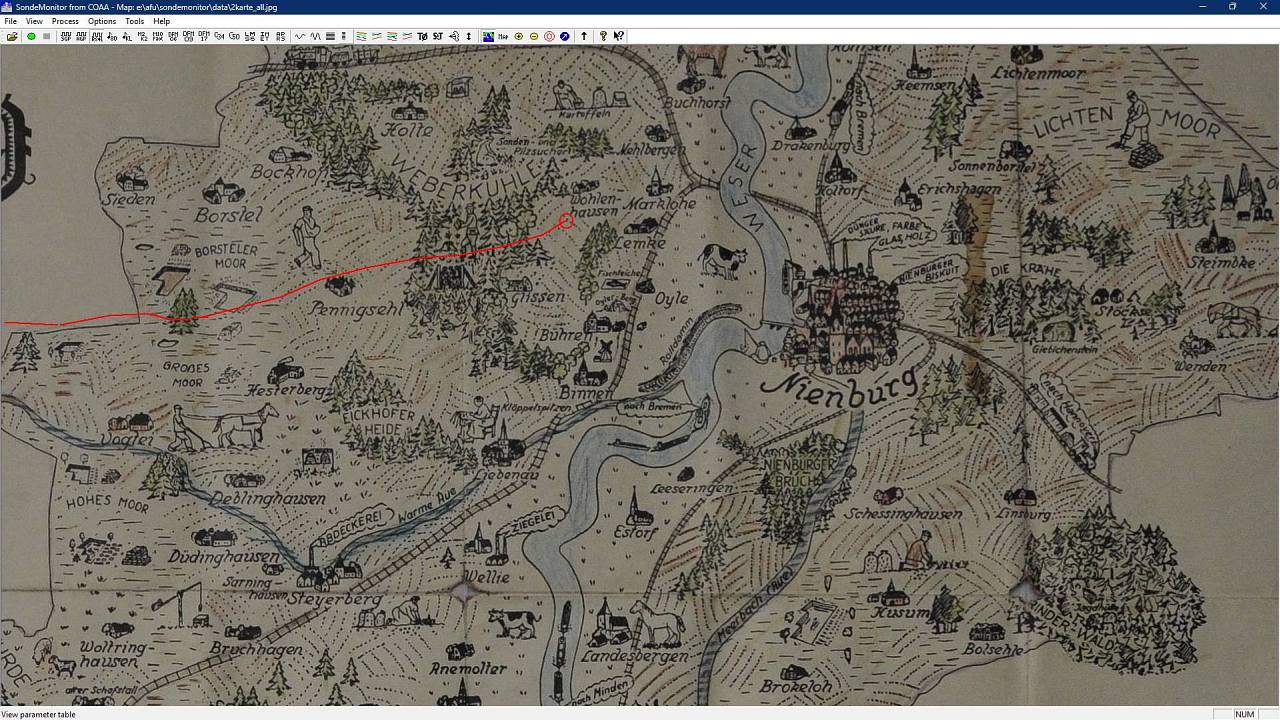The height and width of the screenshot is (720, 1280).
Task: Toggle the map image view icon
Action: point(488,36)
